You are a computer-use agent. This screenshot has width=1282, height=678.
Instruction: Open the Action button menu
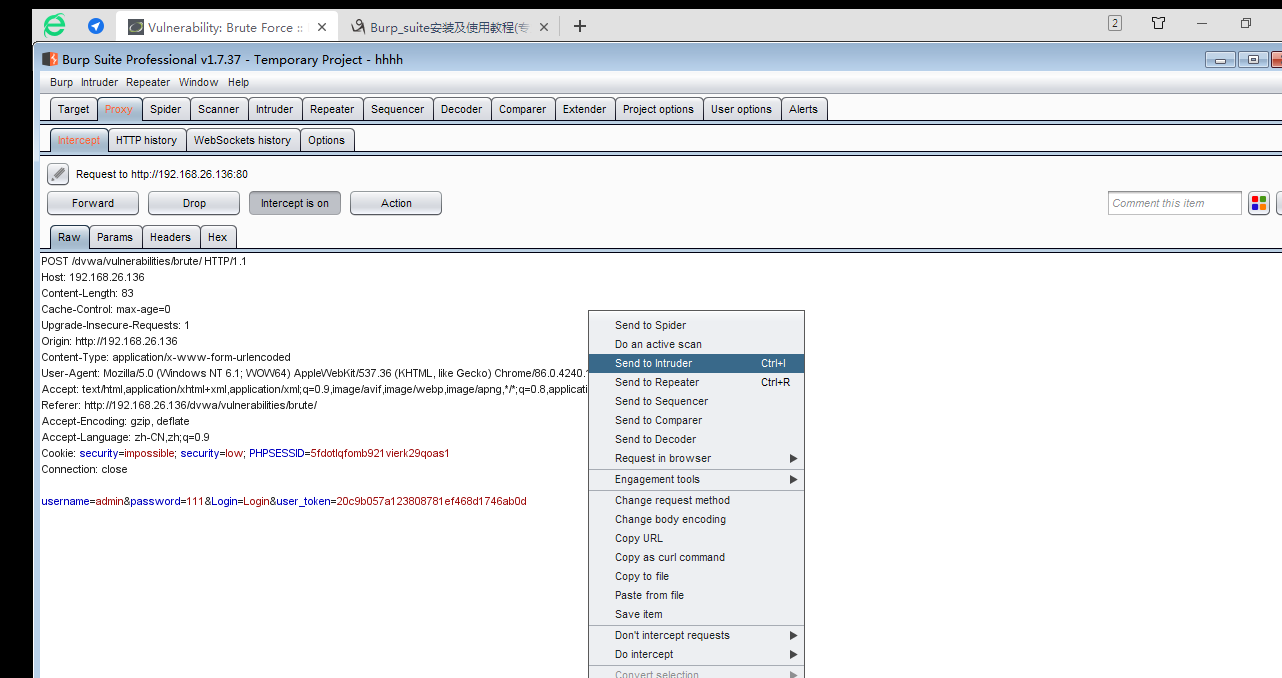point(396,203)
